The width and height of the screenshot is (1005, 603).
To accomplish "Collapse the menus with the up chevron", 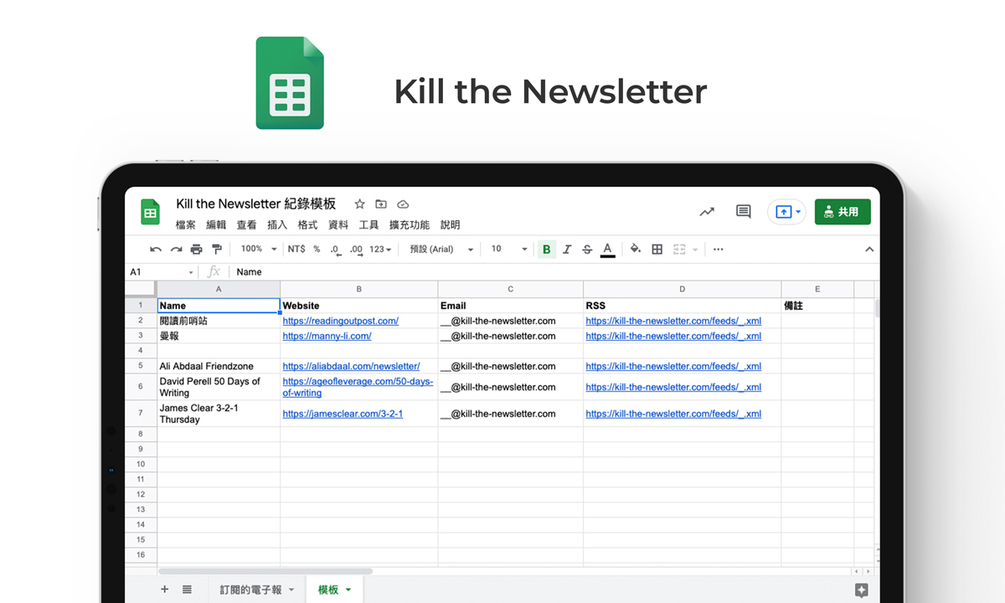I will 869,249.
